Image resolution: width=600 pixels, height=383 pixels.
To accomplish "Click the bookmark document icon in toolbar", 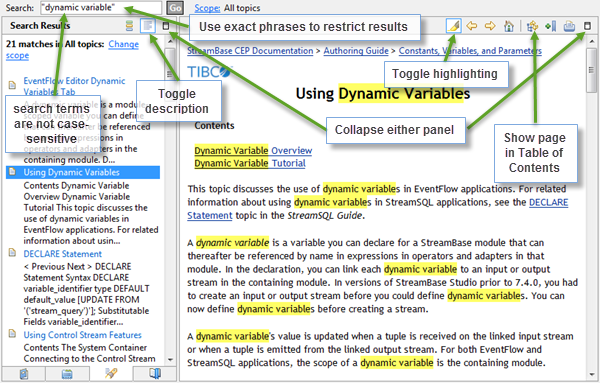I will point(551,26).
